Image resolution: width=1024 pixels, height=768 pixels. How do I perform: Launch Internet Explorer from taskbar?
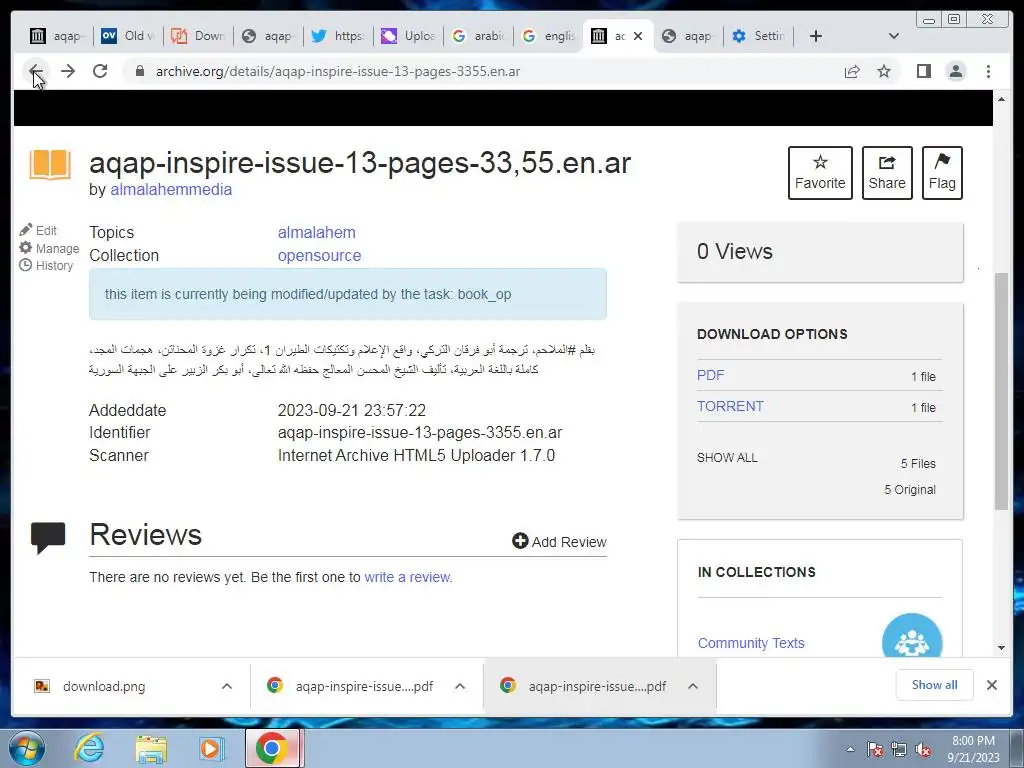point(89,748)
